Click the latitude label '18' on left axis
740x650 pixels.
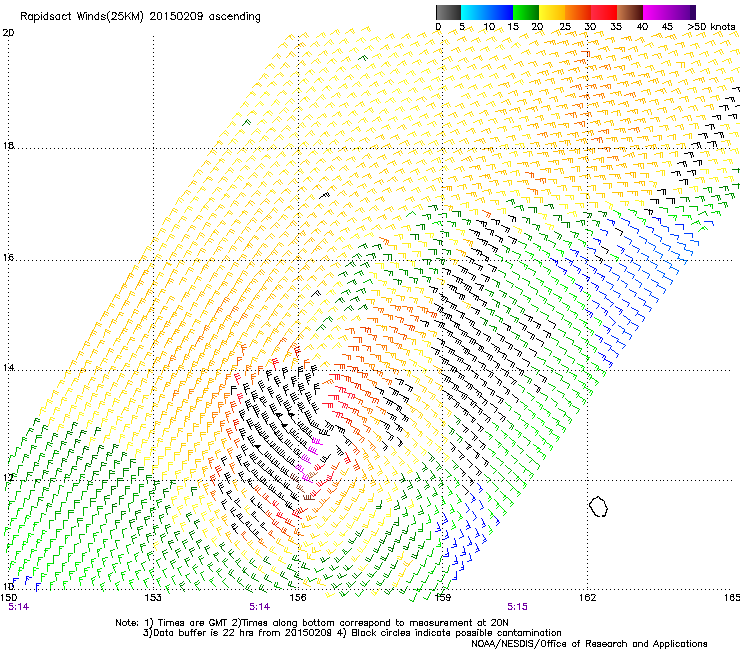coord(8,145)
